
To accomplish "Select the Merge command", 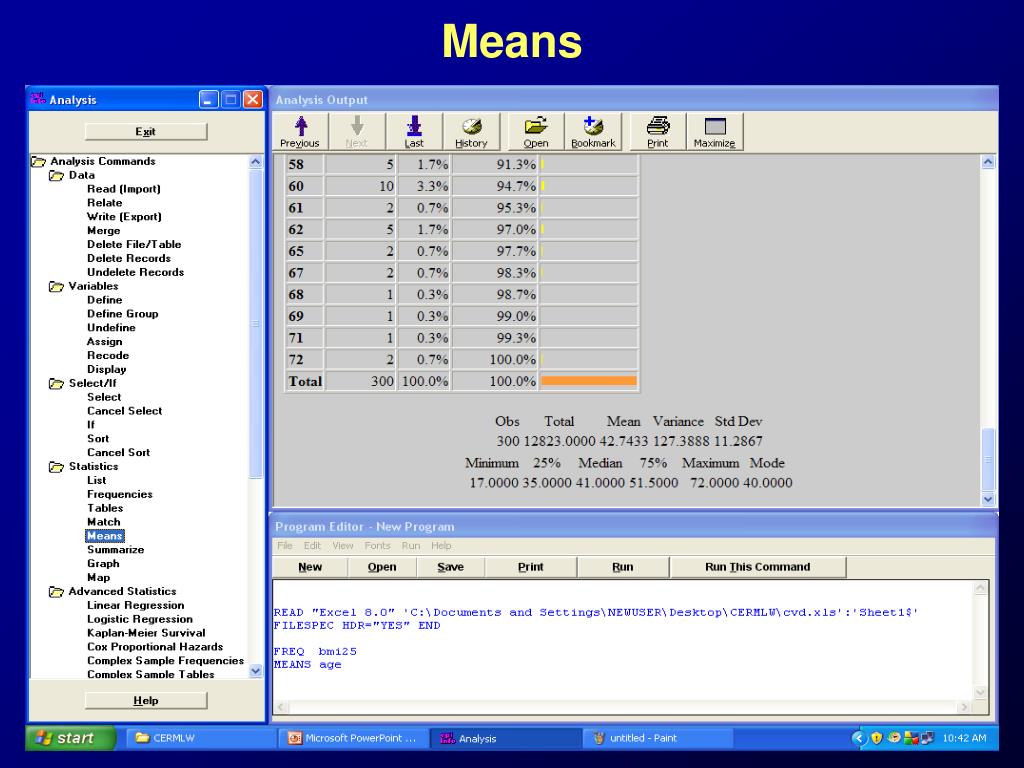I will click(104, 231).
